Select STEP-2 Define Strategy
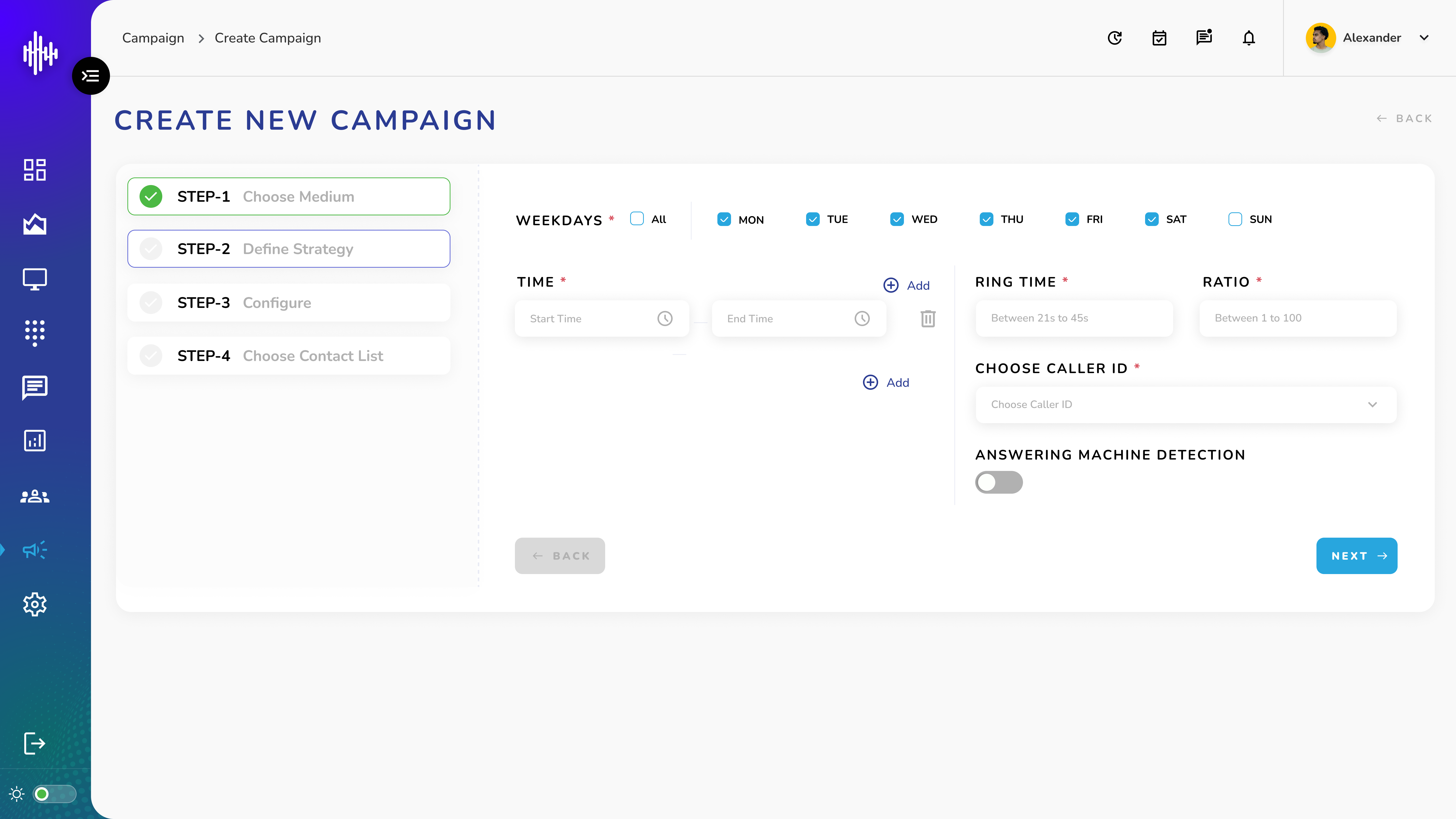This screenshot has height=819, width=1456. (x=289, y=249)
